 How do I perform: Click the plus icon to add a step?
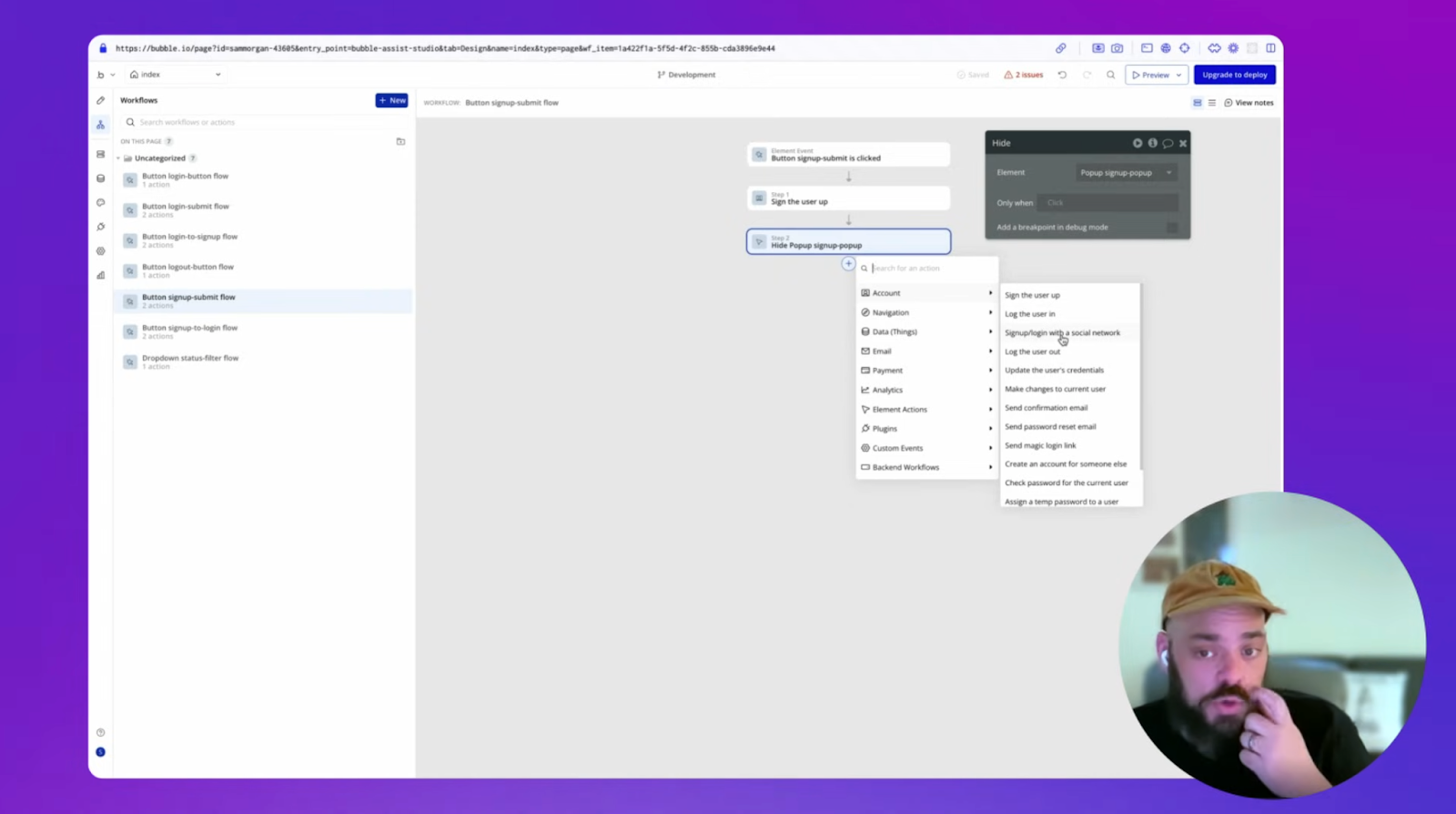click(848, 264)
